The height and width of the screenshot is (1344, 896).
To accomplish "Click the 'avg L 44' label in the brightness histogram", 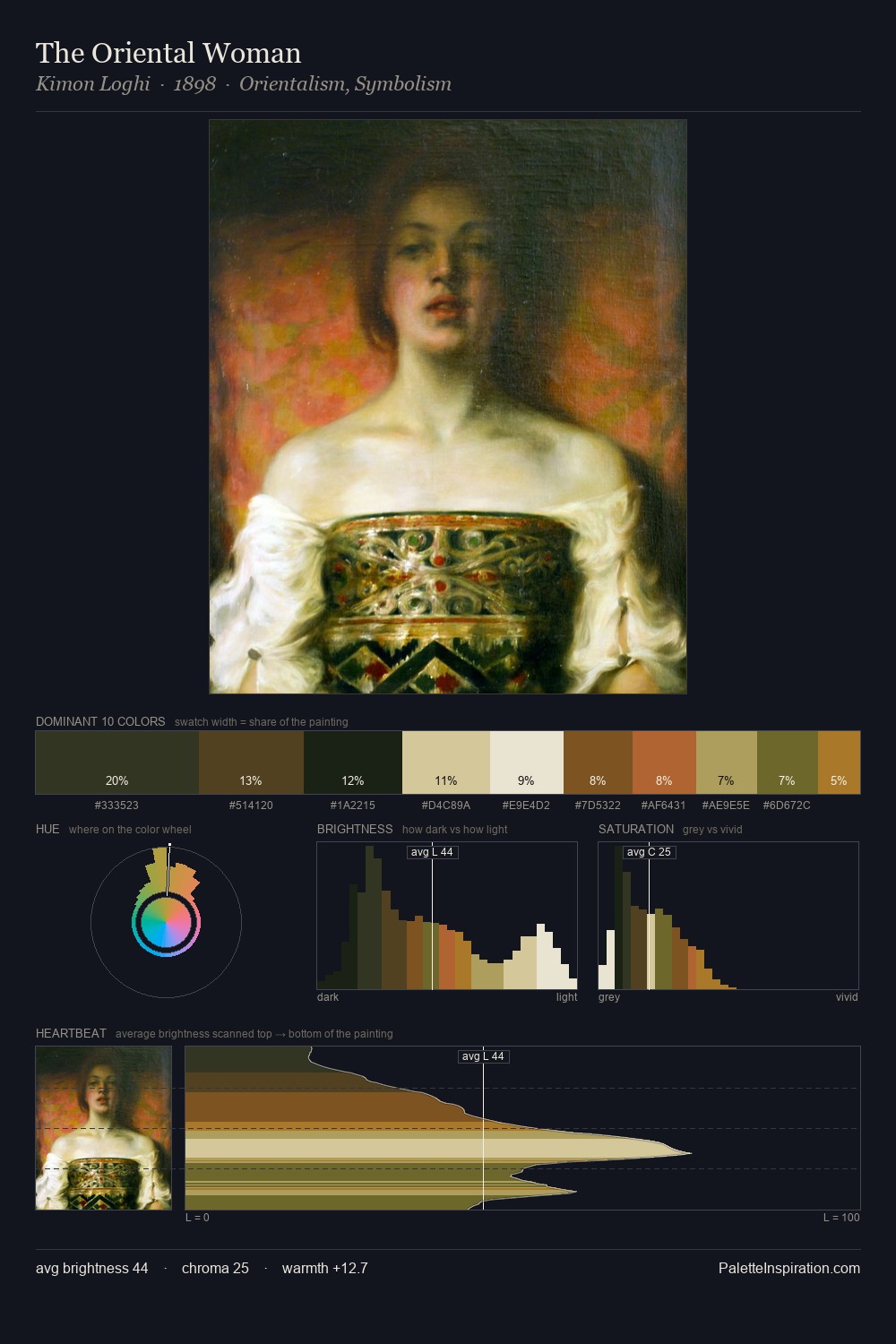I will click(x=433, y=852).
